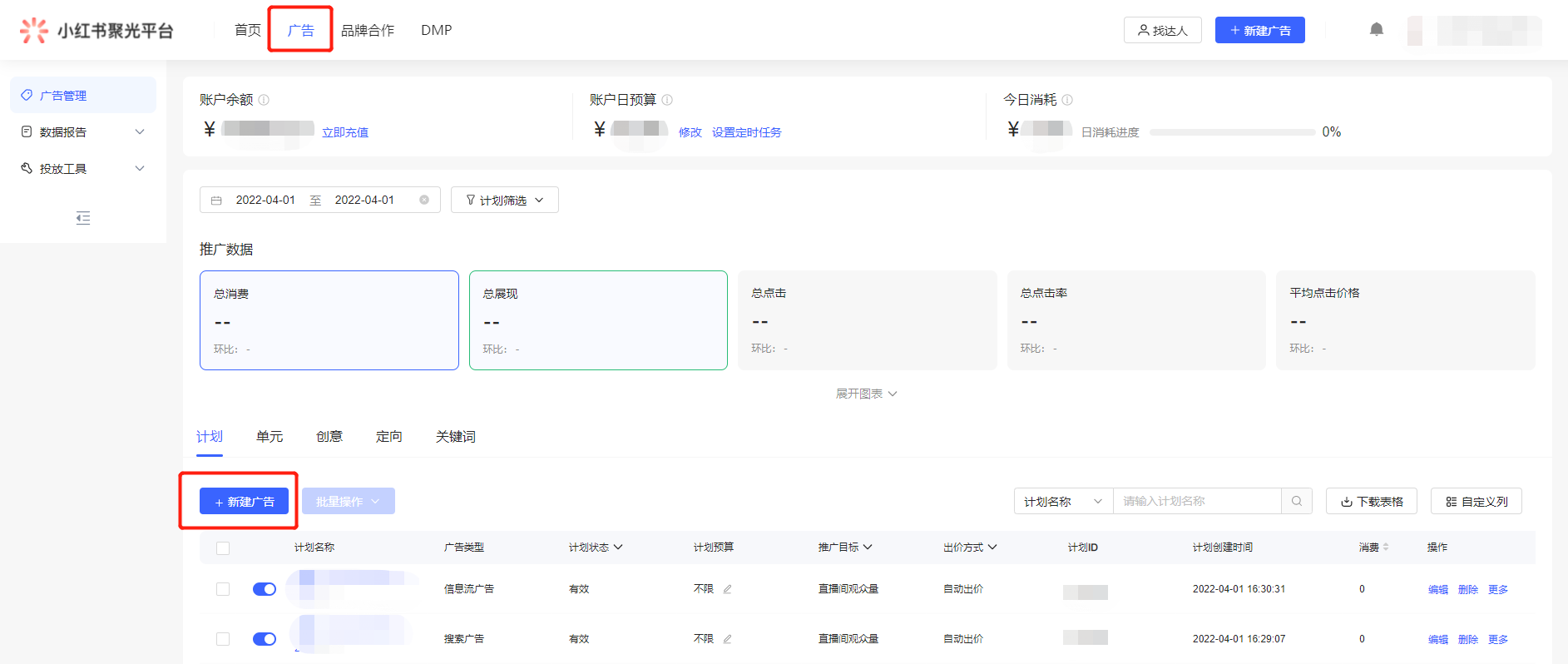Click the start date 2022-04-01 field

coord(265,200)
